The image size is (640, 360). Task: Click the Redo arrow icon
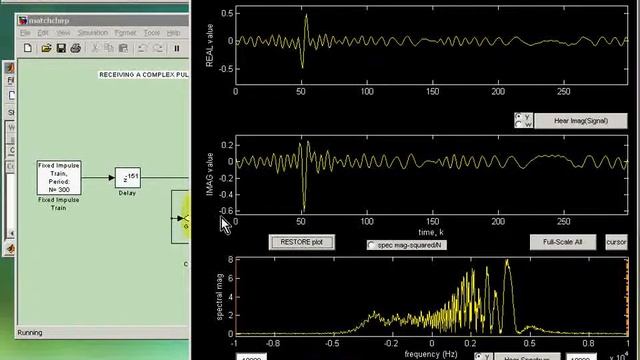pyautogui.click(x=158, y=48)
